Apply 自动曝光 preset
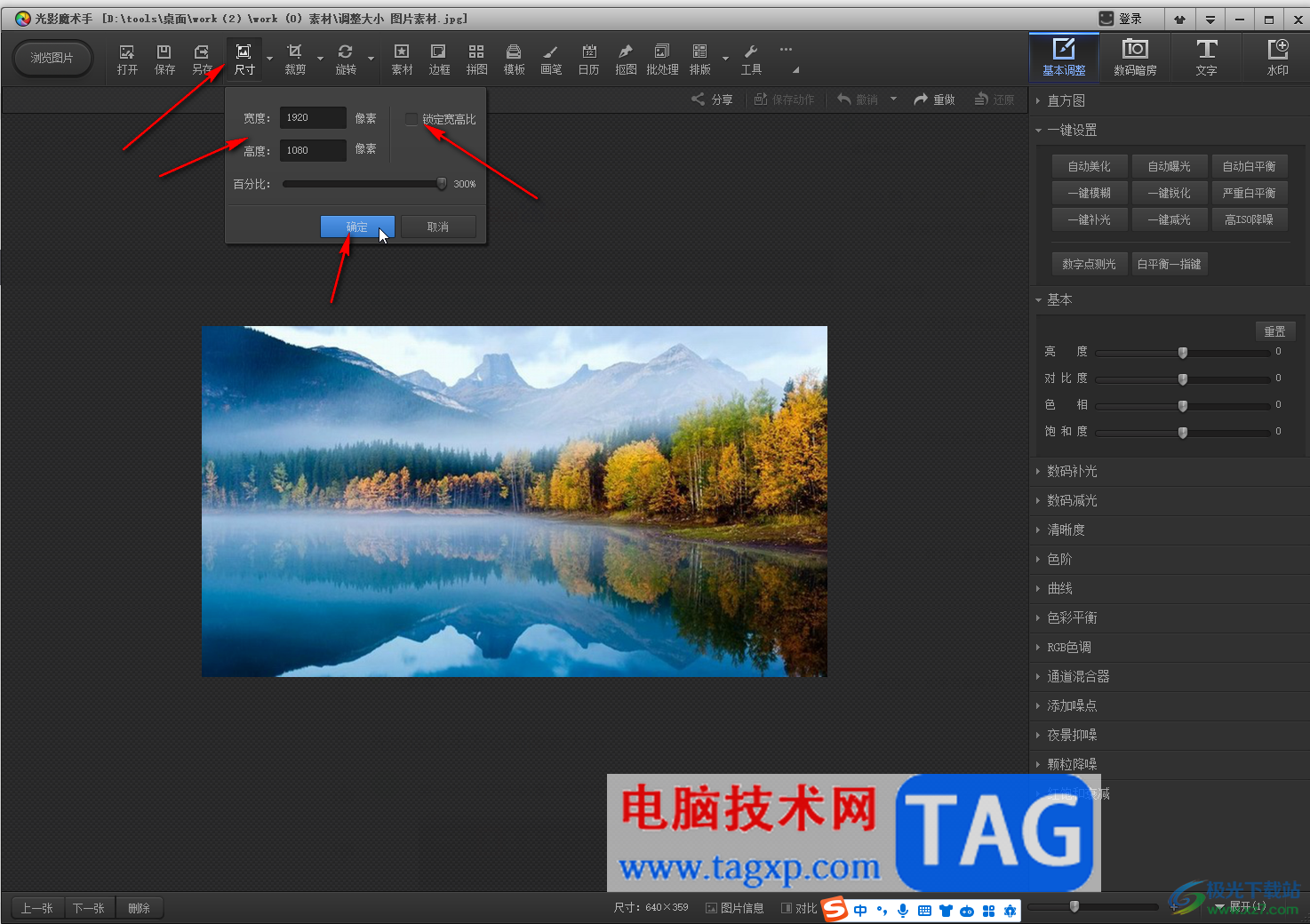 (1169, 166)
